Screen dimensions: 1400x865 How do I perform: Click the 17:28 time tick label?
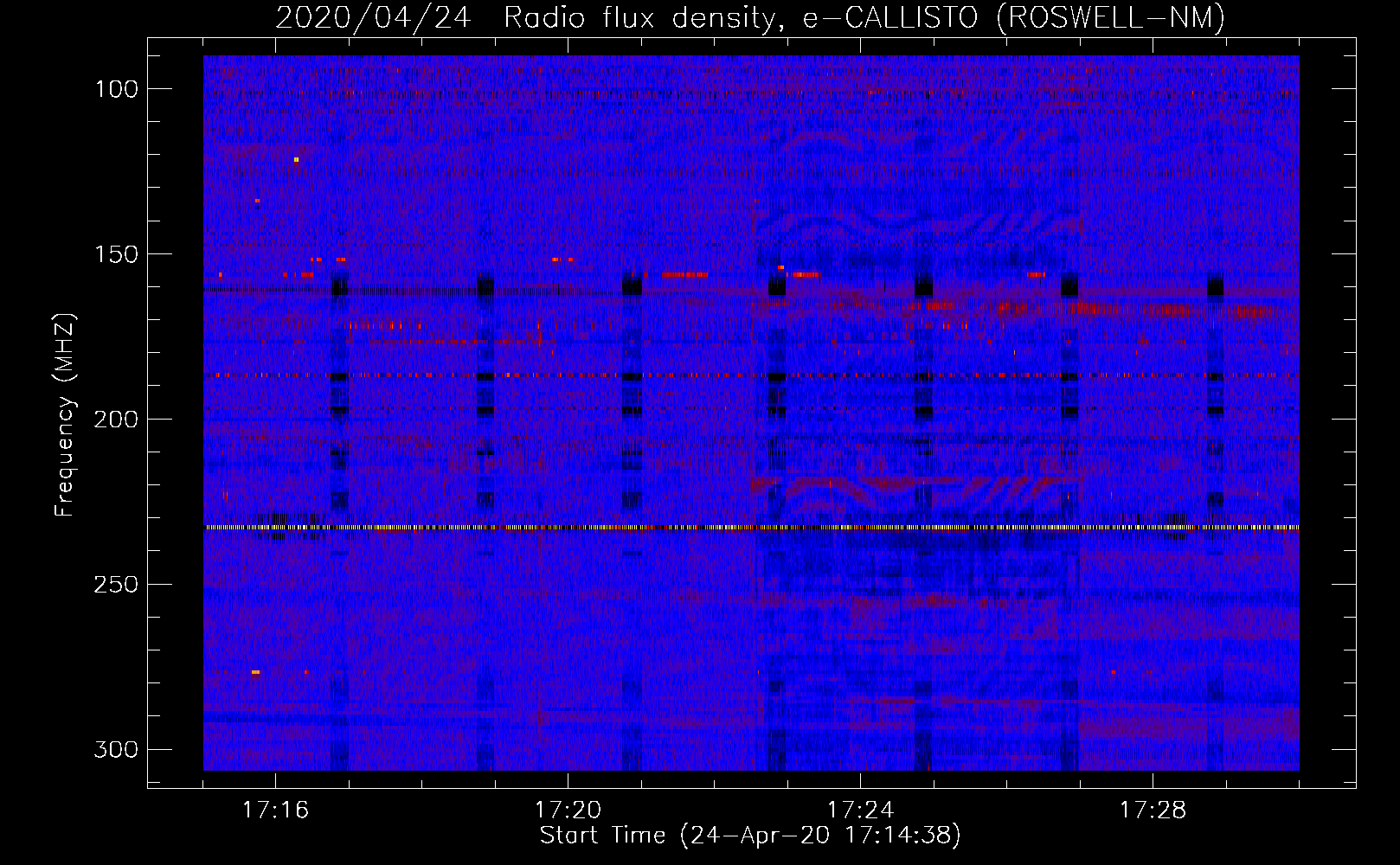pyautogui.click(x=1153, y=811)
